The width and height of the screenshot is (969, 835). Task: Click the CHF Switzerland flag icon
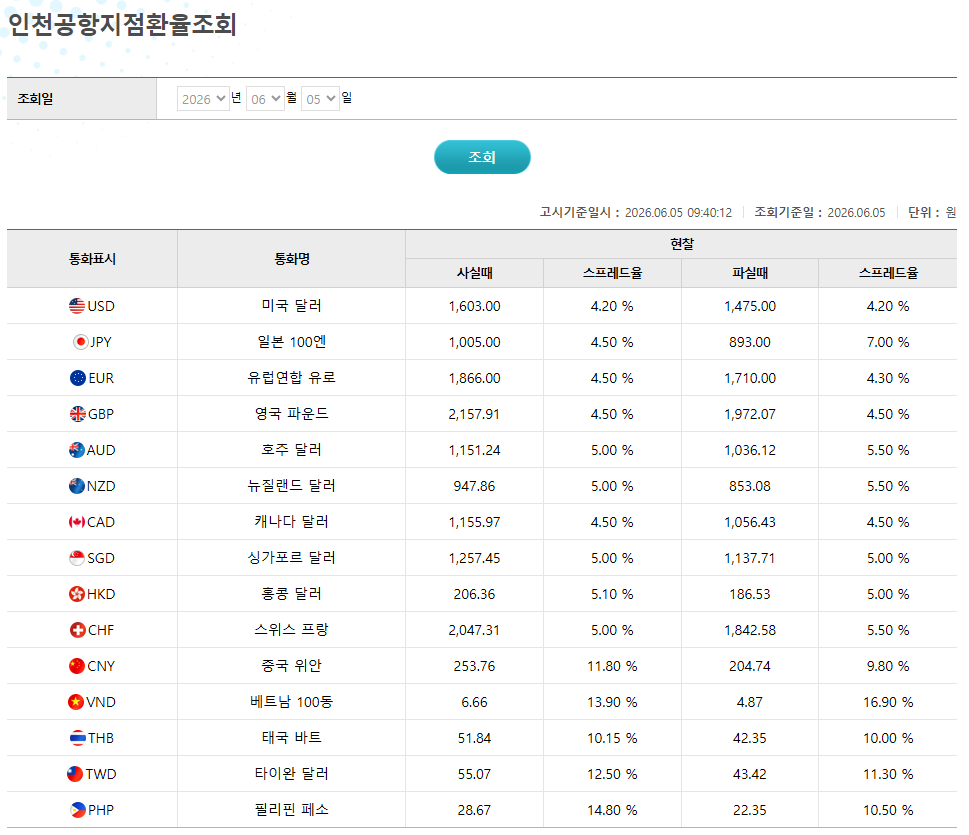[78, 630]
